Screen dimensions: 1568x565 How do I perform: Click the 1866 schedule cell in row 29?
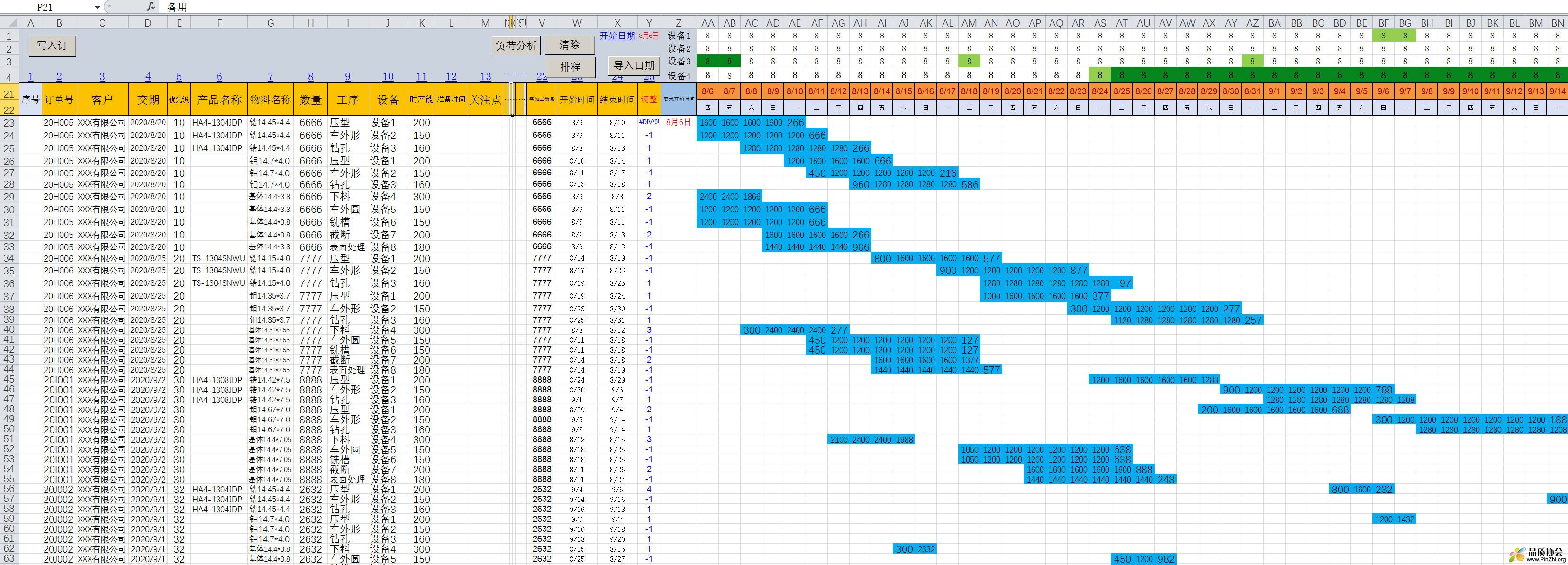[751, 197]
